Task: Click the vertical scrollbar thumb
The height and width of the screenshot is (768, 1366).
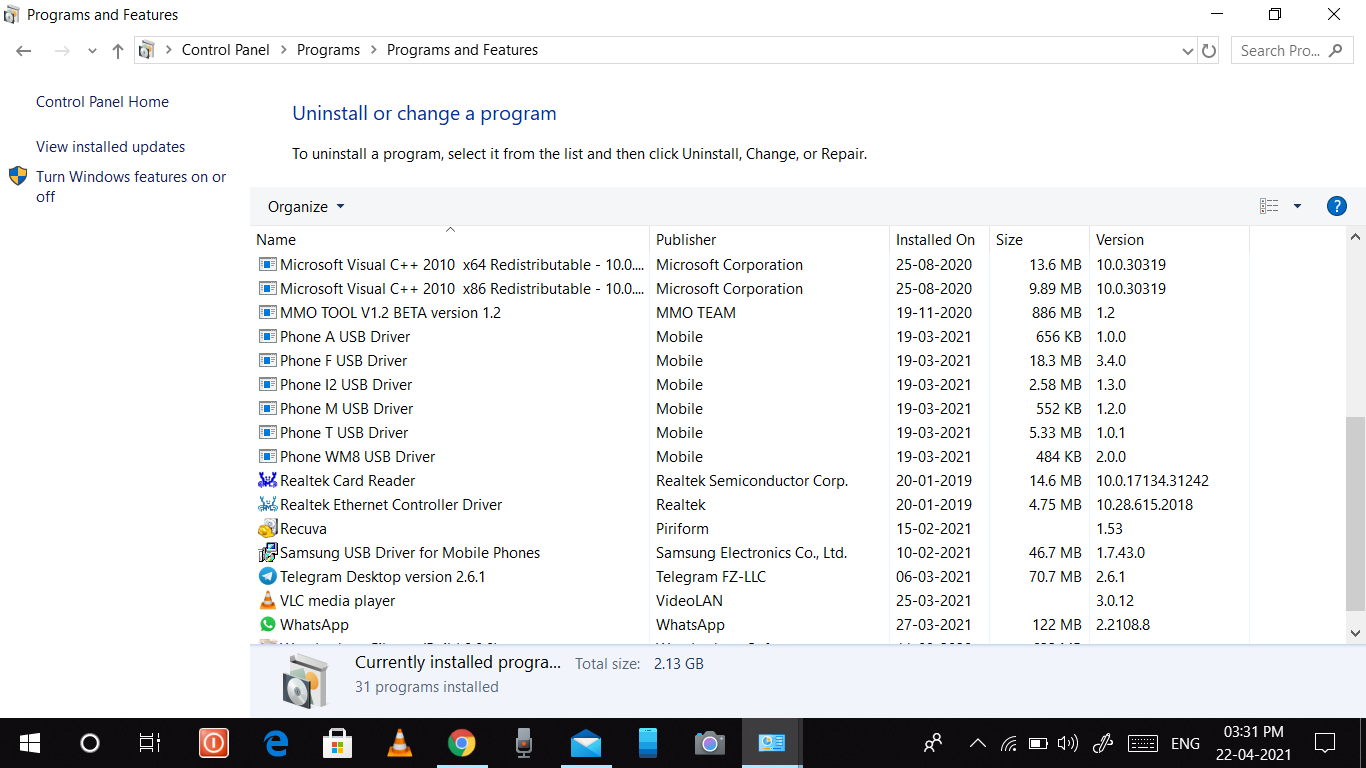Action: coord(1356,513)
